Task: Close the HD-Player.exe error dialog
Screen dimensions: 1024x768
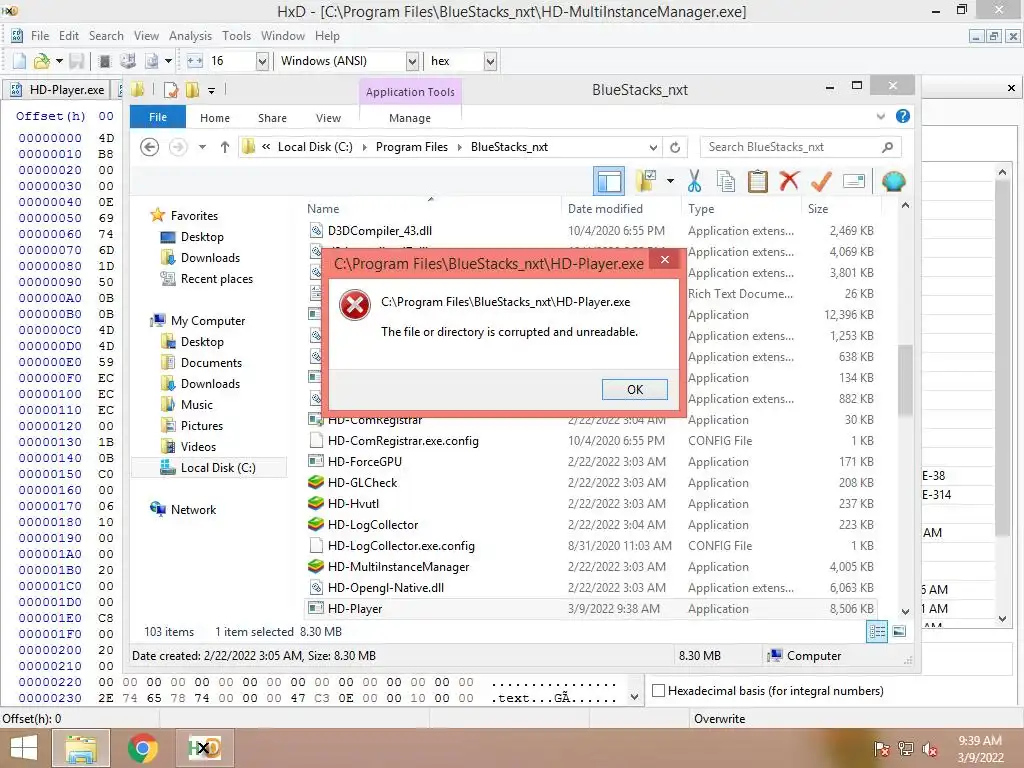Action: pyautogui.click(x=665, y=260)
